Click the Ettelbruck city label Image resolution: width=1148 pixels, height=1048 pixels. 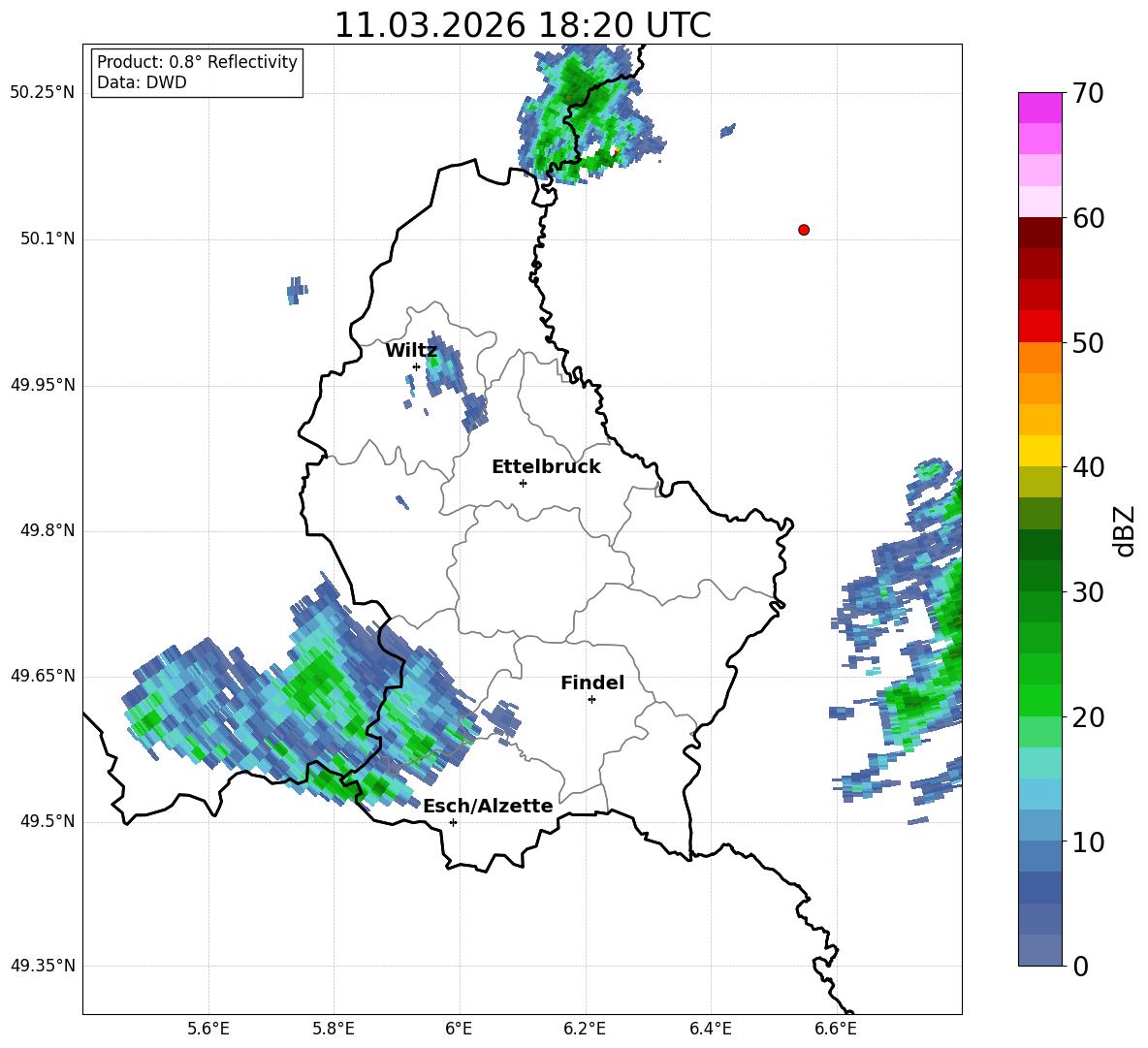tap(546, 467)
